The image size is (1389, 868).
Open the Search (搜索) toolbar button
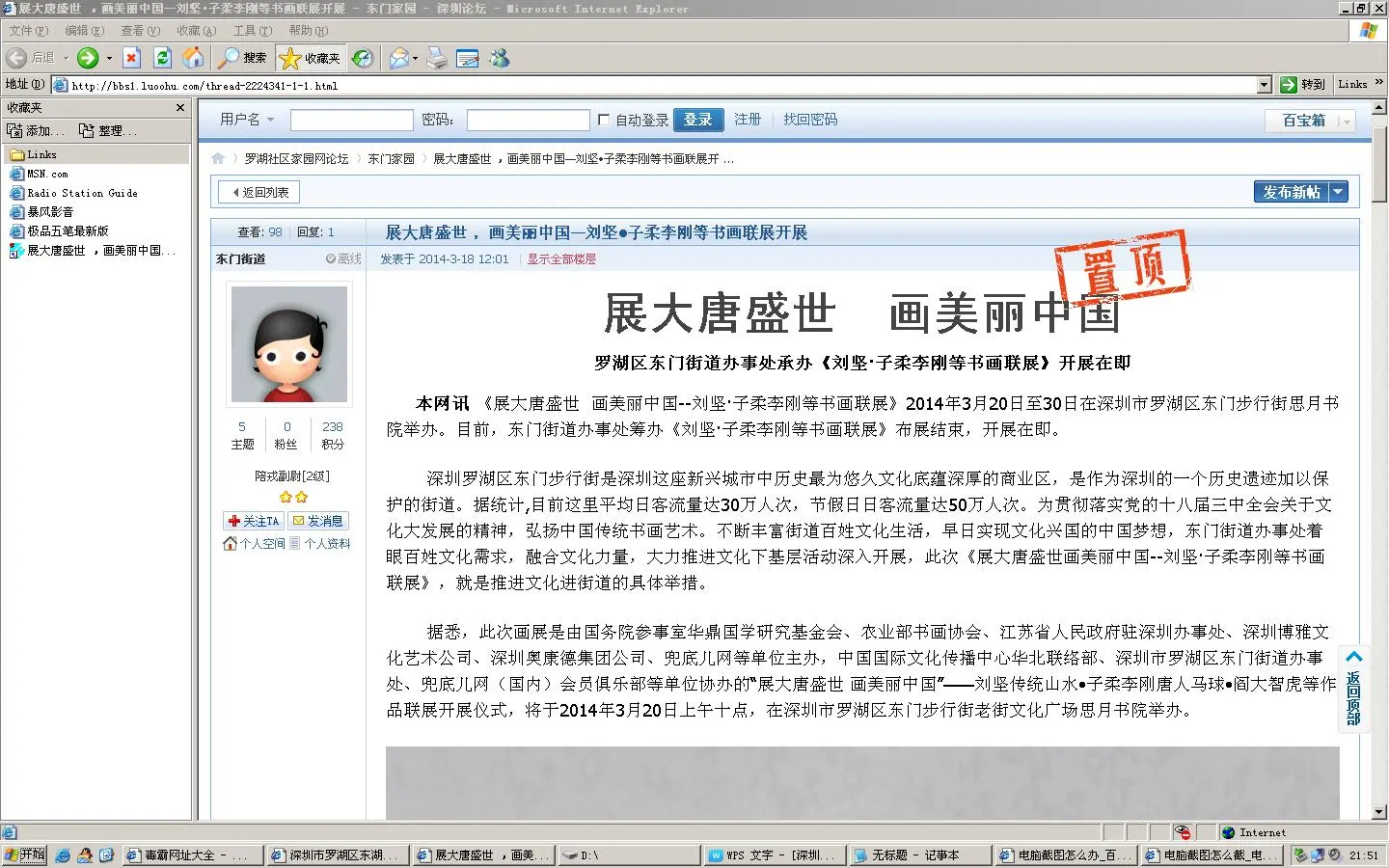click(243, 58)
